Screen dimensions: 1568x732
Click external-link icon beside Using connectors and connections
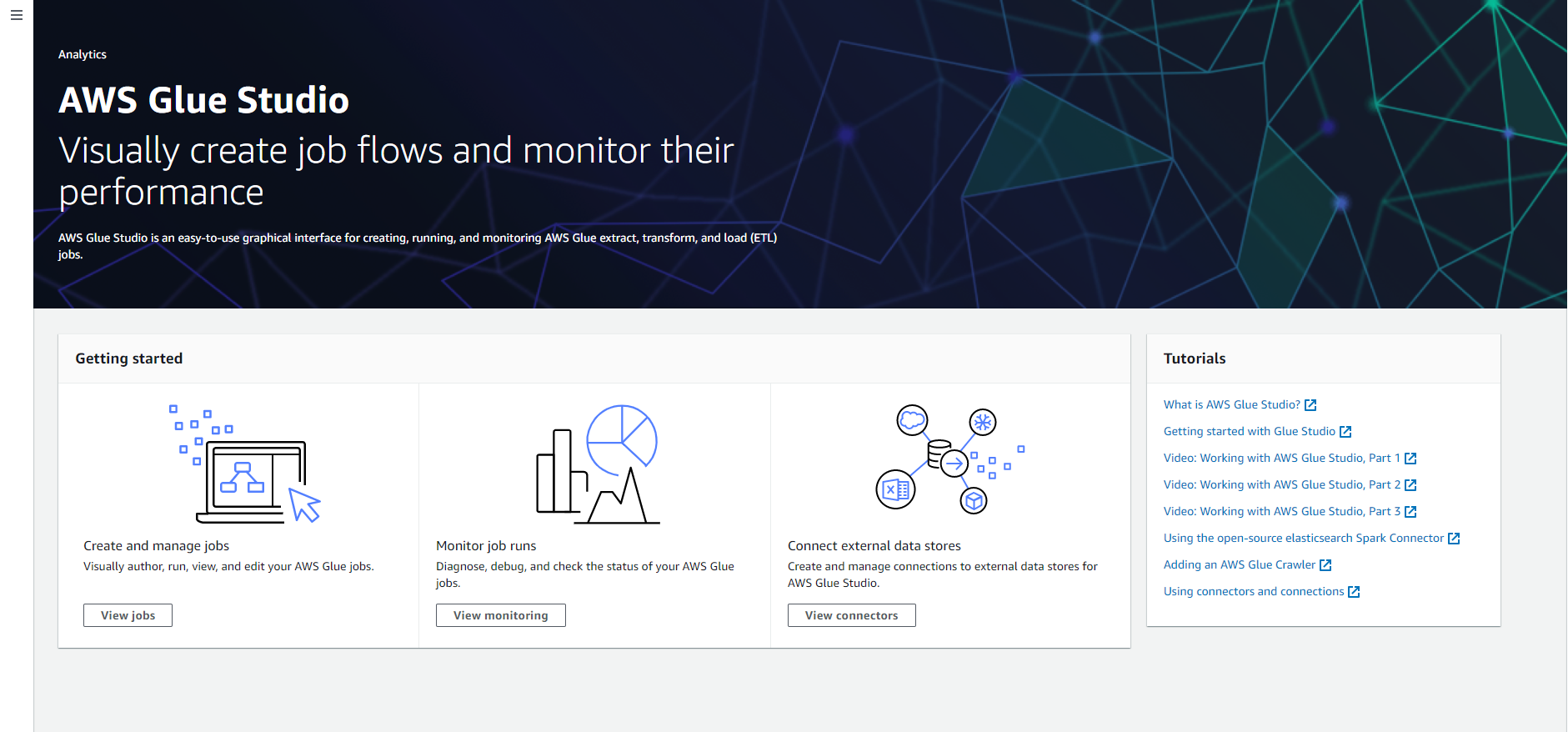(1354, 592)
